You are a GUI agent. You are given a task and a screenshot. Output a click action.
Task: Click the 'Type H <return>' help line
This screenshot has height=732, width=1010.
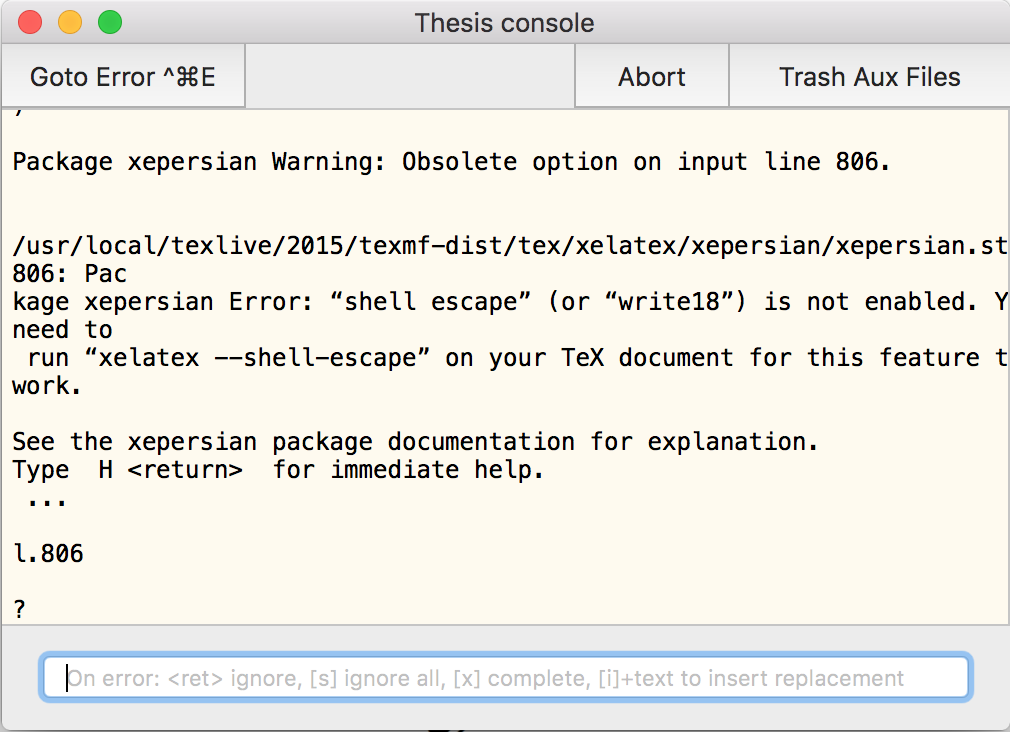coord(278,470)
